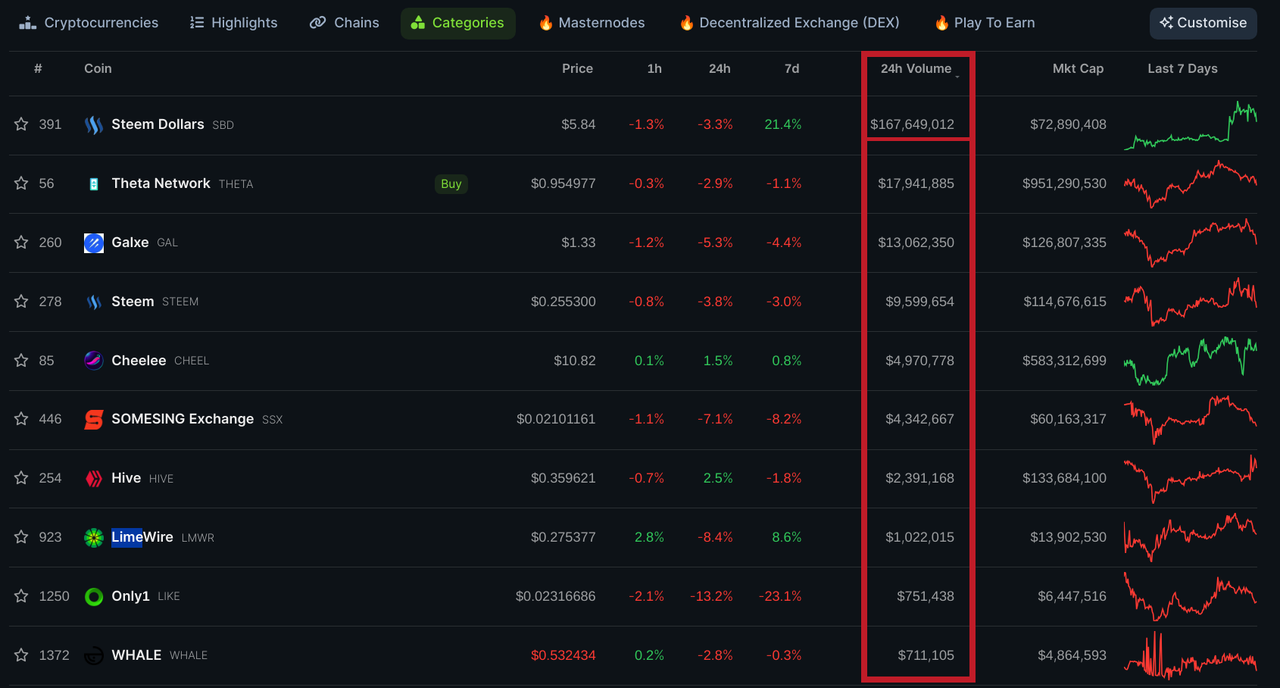The image size is (1280, 688).
Task: Star the SOMESING Exchange row
Action: (x=21, y=420)
